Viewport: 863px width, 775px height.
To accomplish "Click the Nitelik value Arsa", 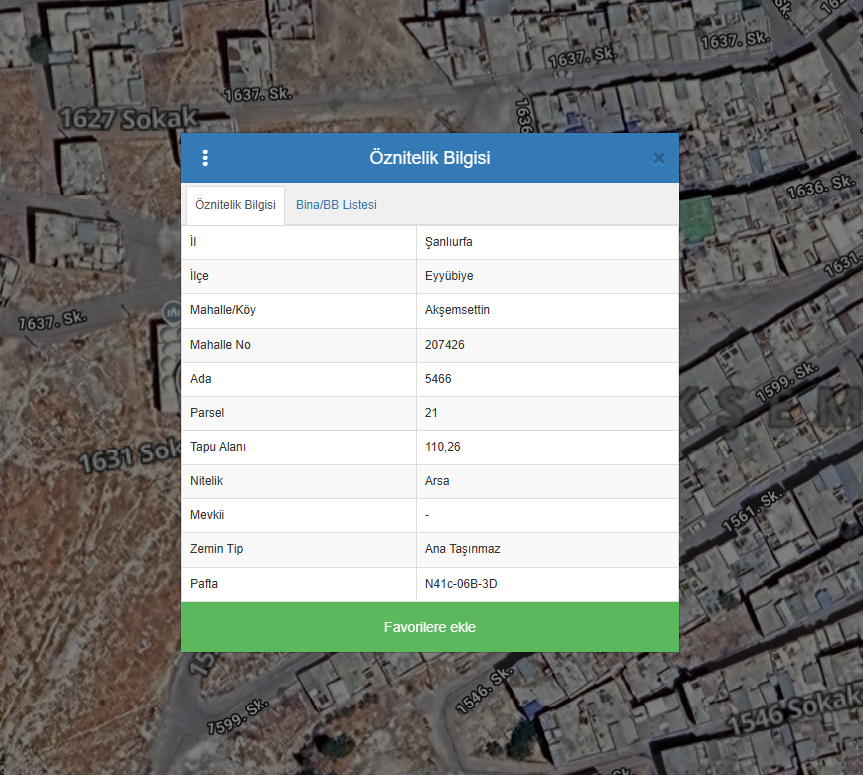I will pos(437,481).
